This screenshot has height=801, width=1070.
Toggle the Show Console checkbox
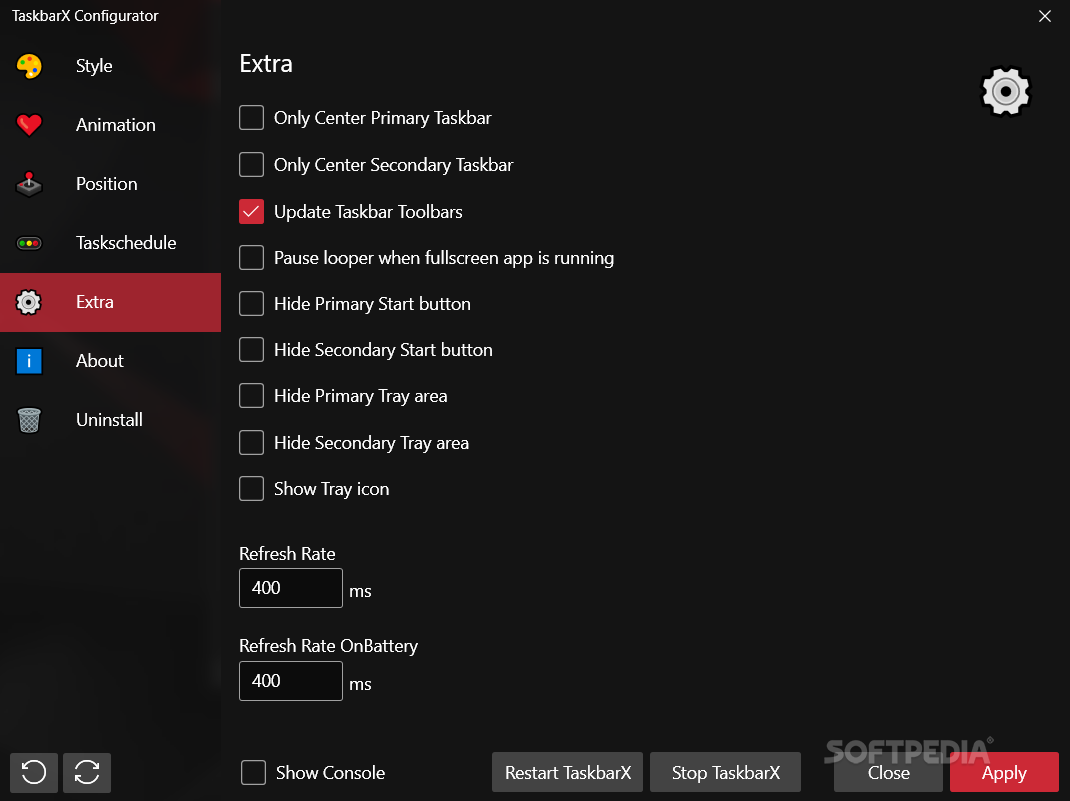point(253,772)
